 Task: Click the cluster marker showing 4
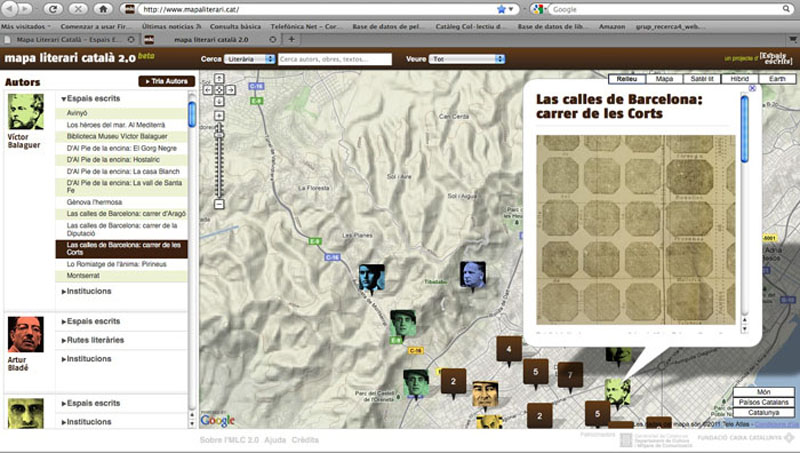point(509,350)
